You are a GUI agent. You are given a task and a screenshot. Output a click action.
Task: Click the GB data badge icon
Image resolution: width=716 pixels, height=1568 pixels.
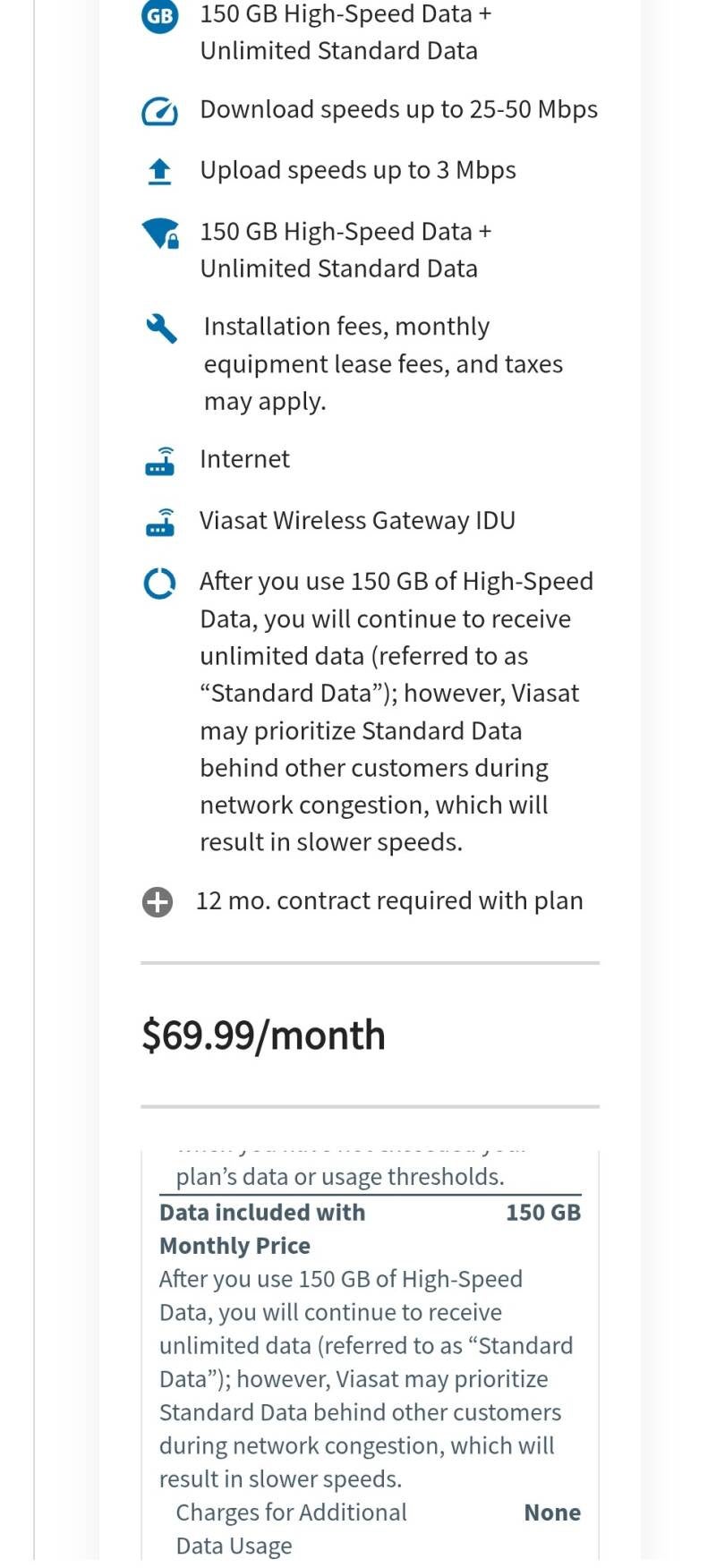[x=159, y=16]
